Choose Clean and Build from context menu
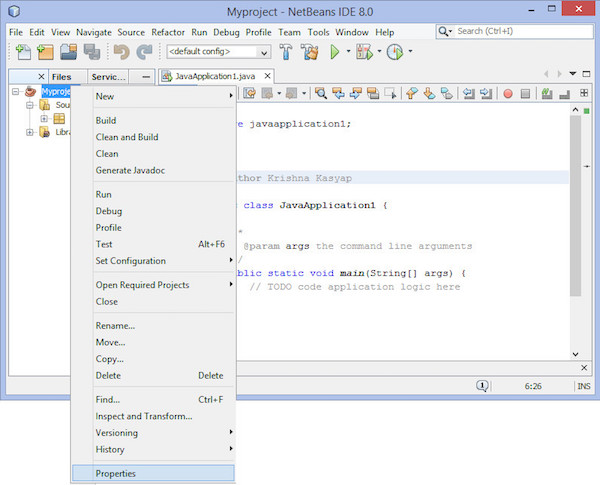 126,137
